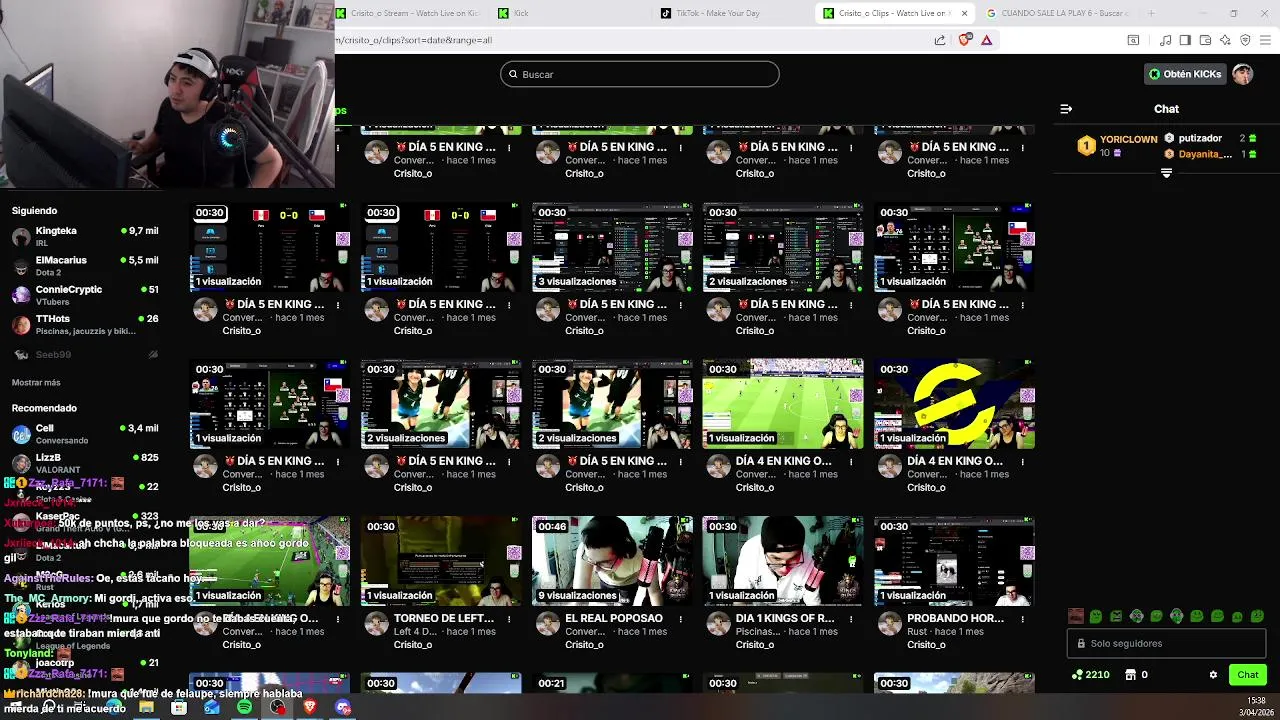Open ElMacarius channel in sidebar

pos(85,266)
